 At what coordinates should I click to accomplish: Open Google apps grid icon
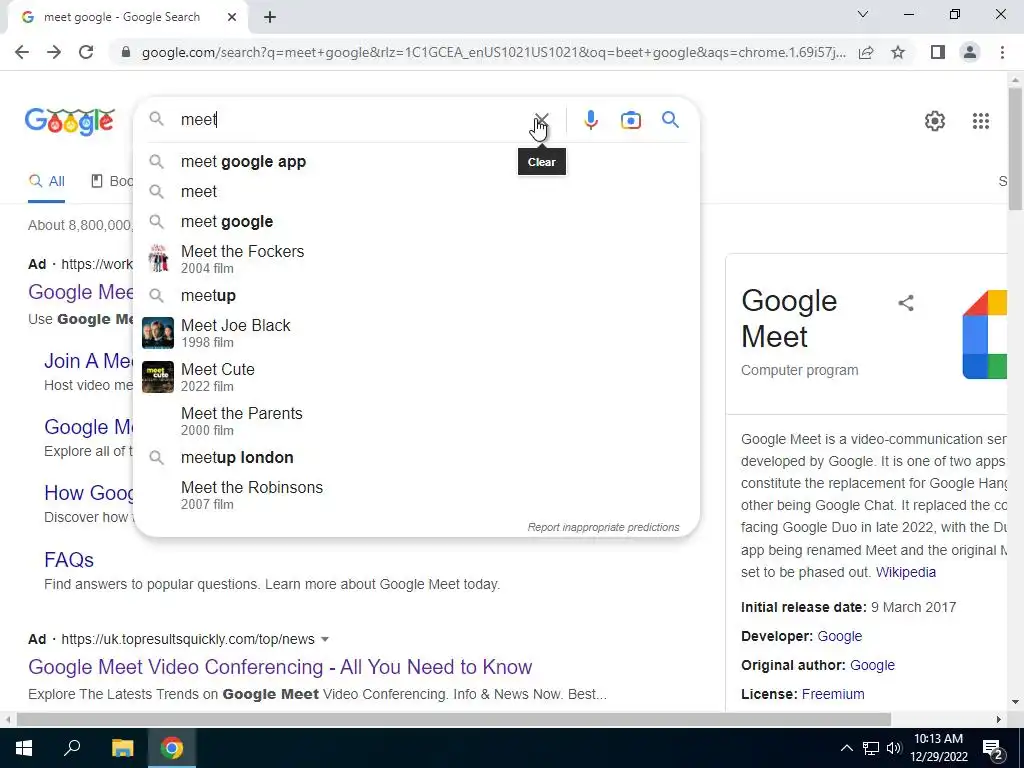coord(980,121)
